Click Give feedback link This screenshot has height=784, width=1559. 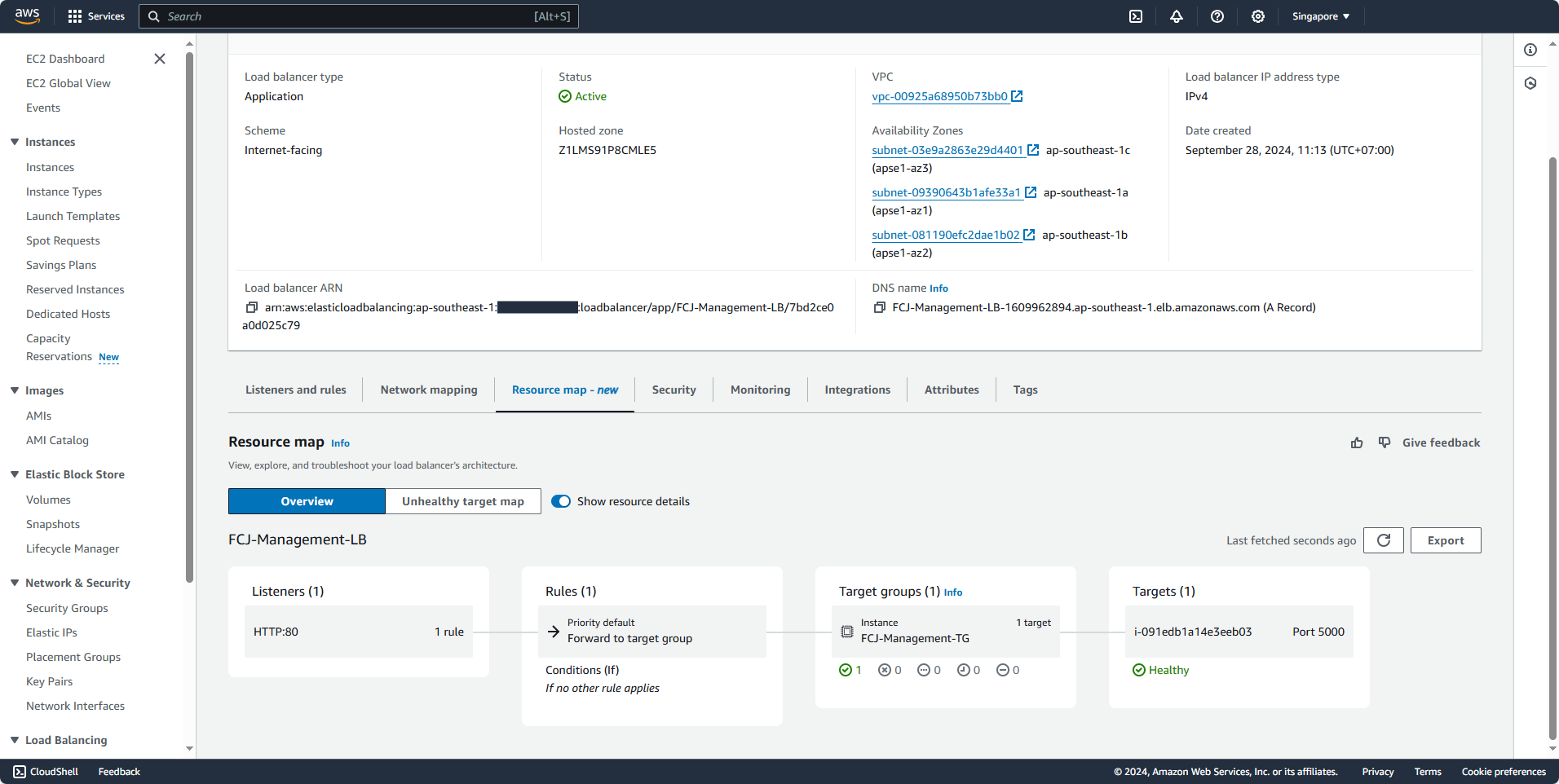(1442, 443)
